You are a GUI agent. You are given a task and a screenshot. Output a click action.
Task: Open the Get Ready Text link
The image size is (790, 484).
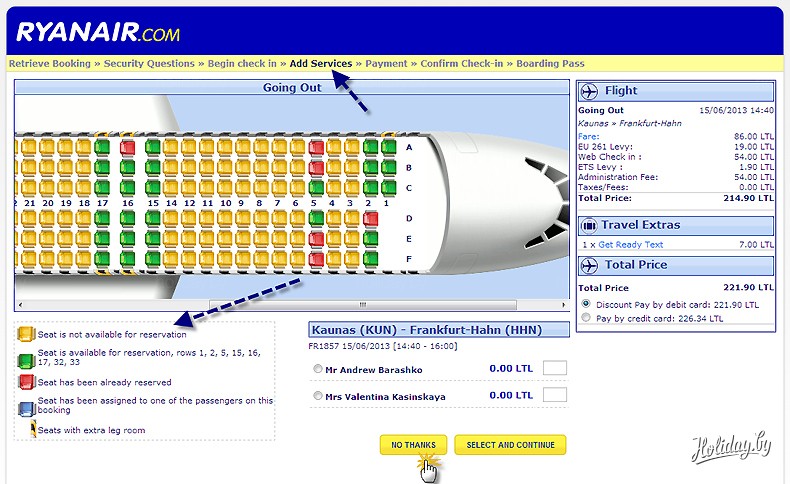630,244
